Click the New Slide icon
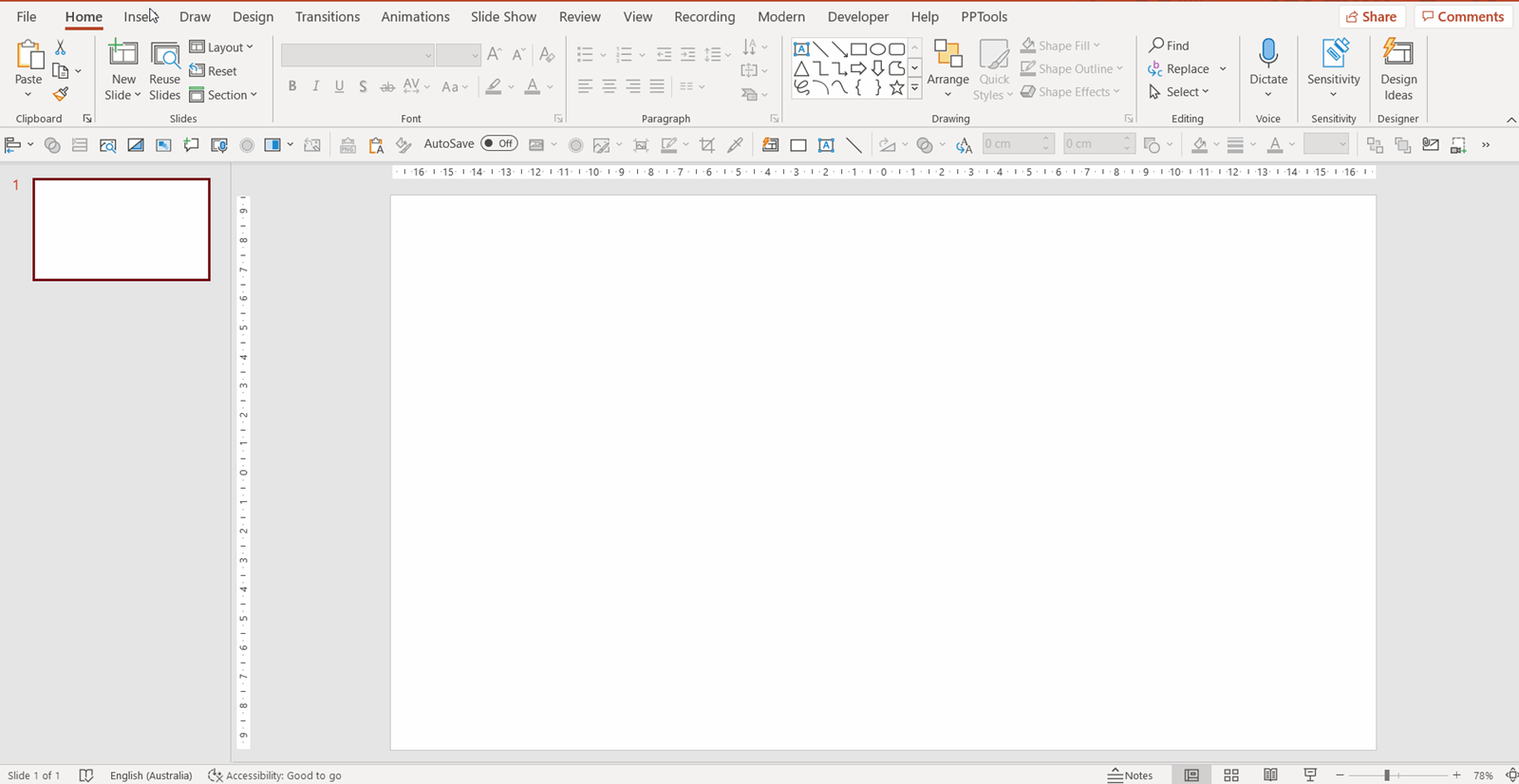The width and height of the screenshot is (1519, 784). pyautogui.click(x=123, y=53)
